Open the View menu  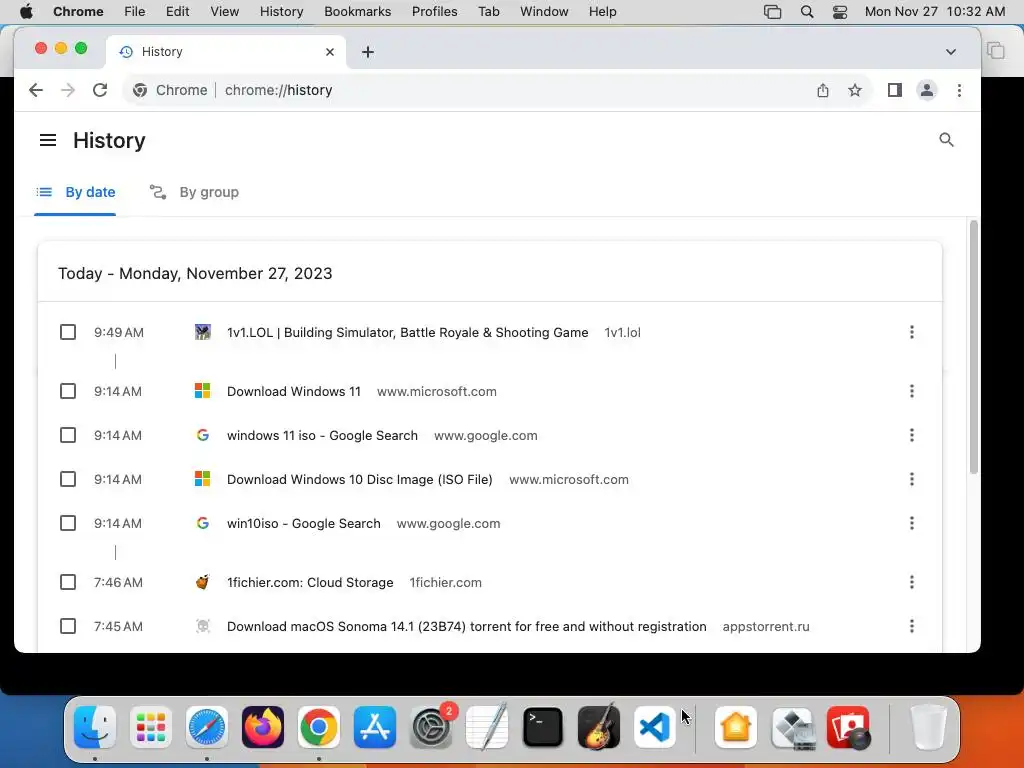(x=225, y=12)
